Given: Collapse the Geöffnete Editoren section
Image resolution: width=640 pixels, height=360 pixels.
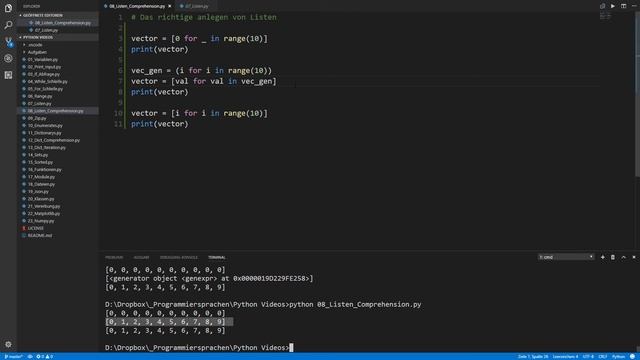Looking at the screenshot, I should (x=58, y=16).
